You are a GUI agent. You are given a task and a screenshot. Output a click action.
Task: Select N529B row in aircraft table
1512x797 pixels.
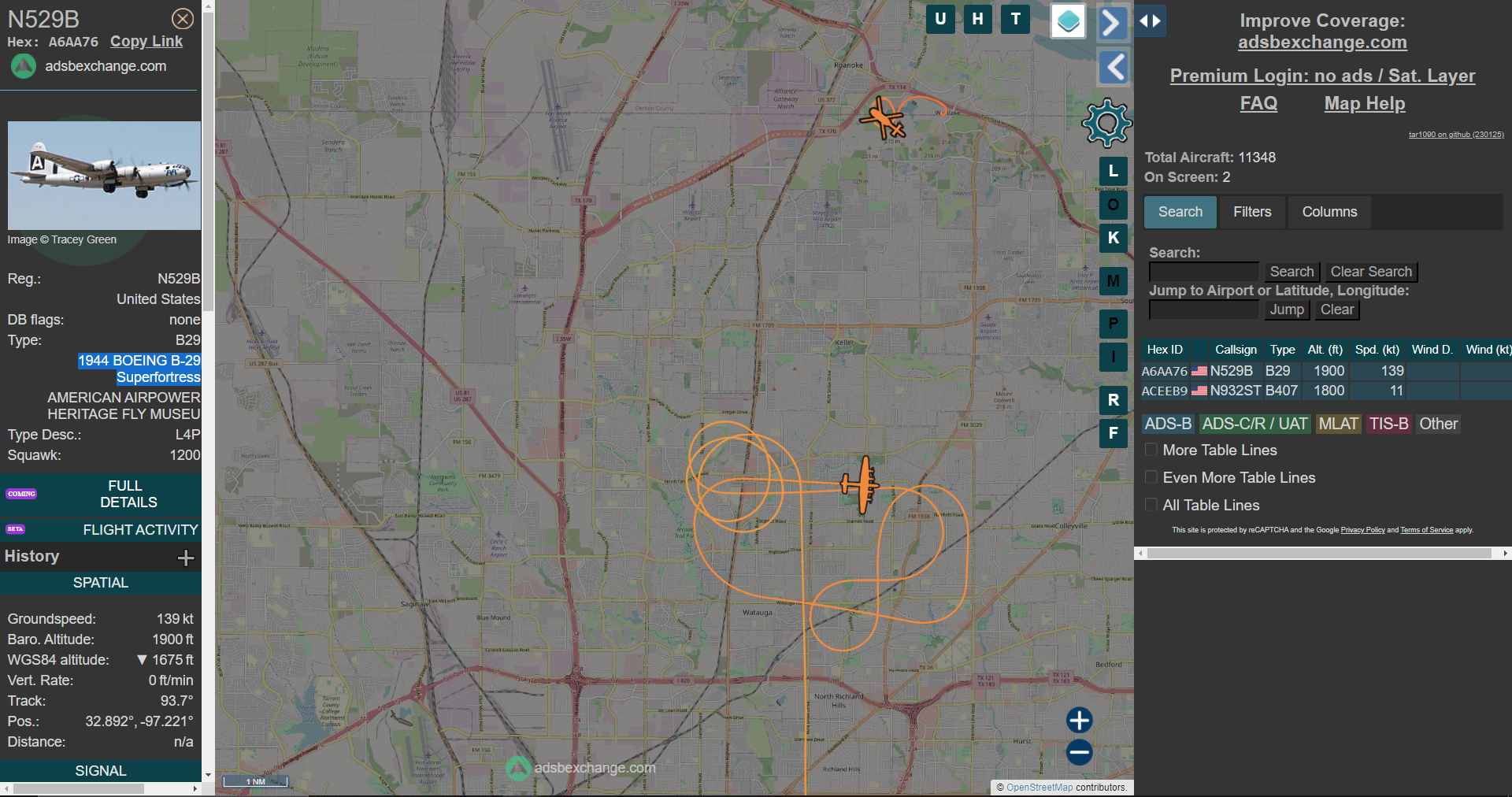pyautogui.click(x=1326, y=371)
